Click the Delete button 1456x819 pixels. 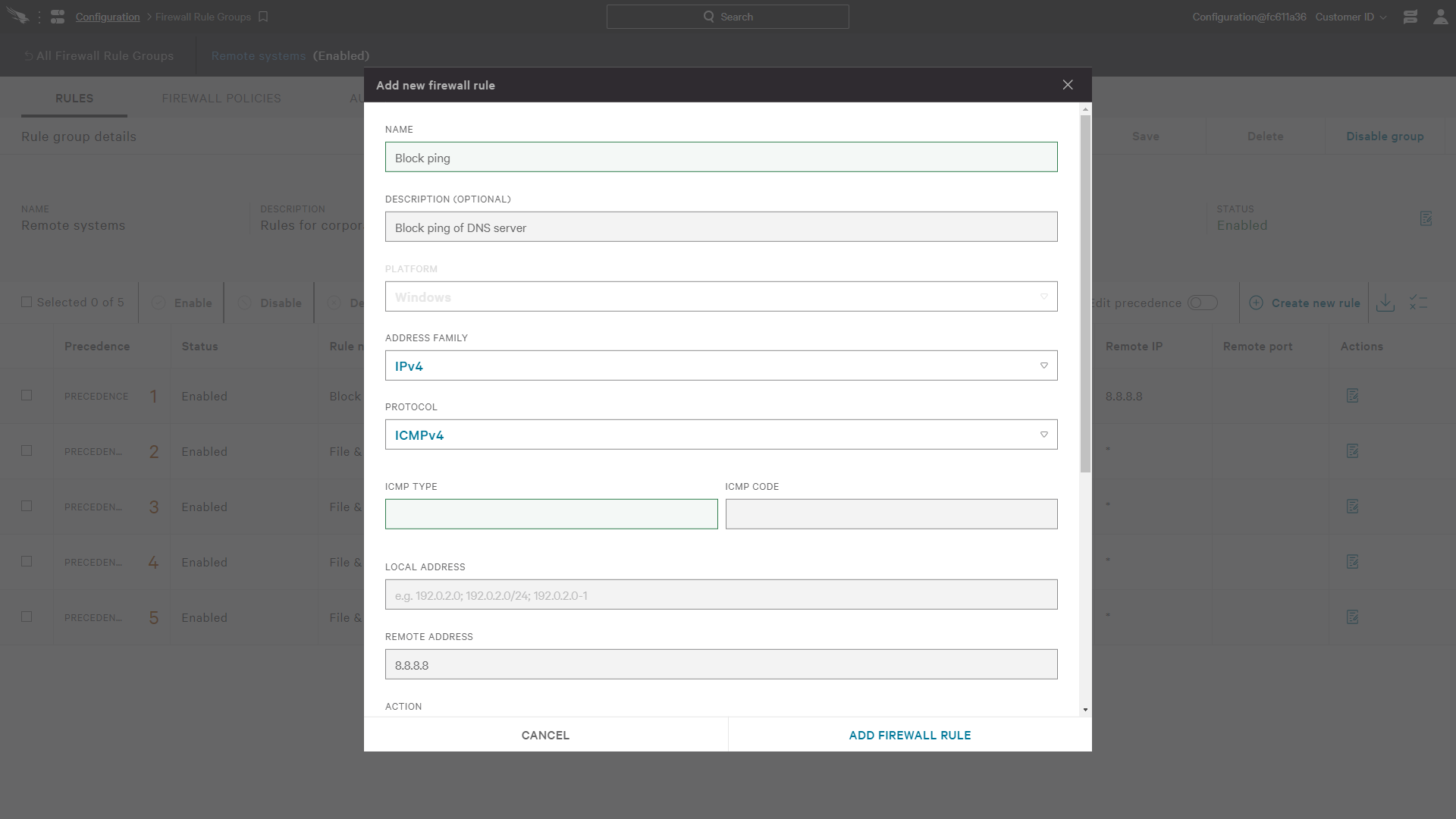pyautogui.click(x=1266, y=136)
